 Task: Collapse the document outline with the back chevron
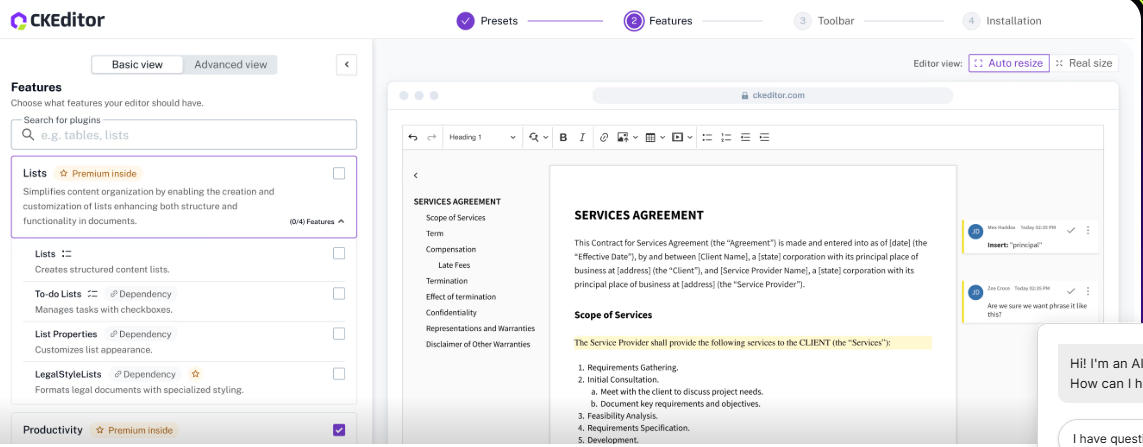(416, 176)
